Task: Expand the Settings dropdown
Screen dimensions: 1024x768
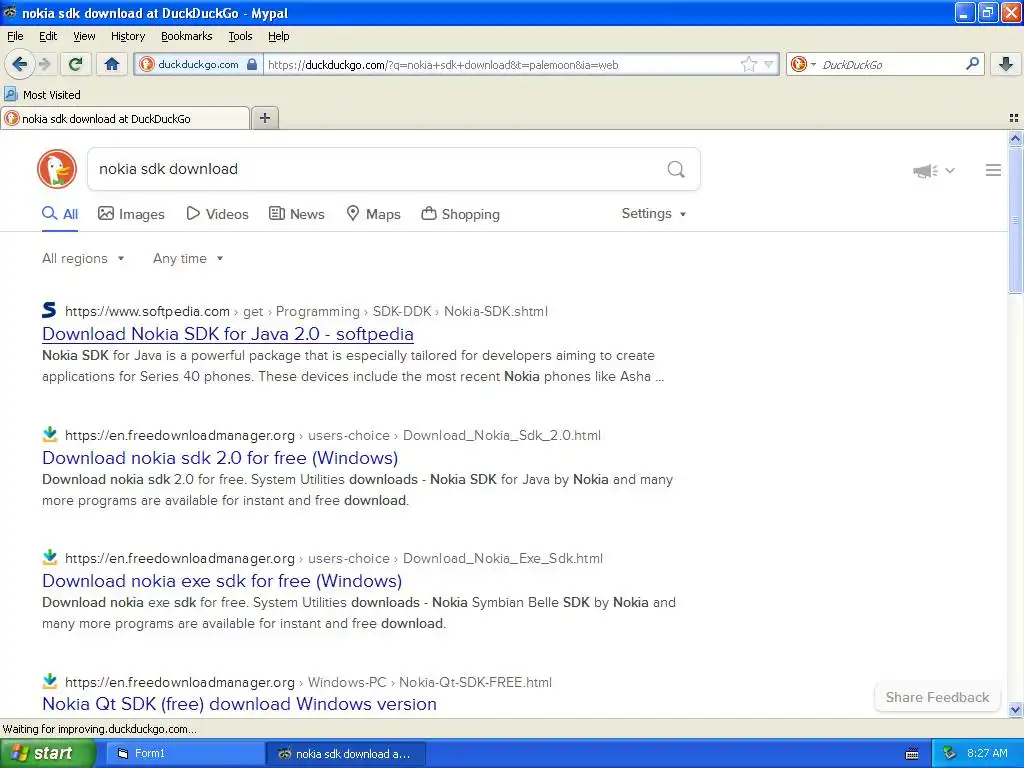Action: [654, 214]
